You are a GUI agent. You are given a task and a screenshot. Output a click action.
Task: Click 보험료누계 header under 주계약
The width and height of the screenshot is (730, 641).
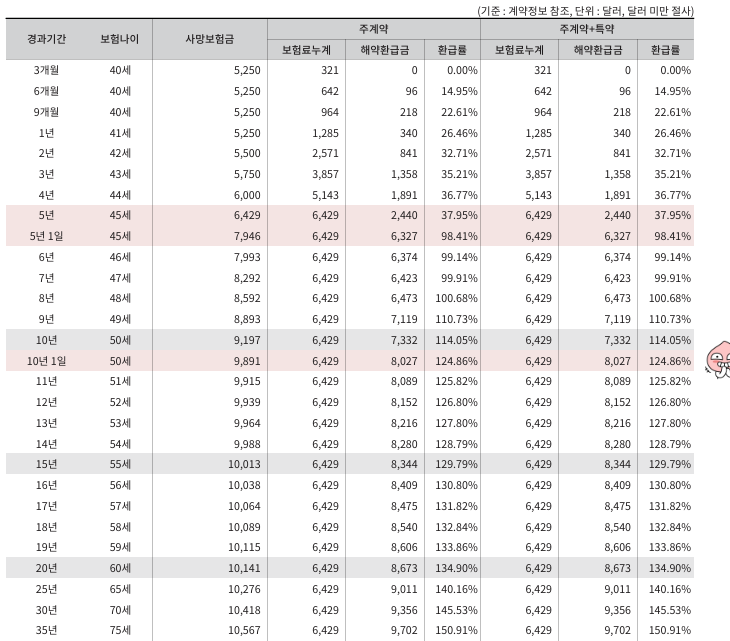point(306,50)
